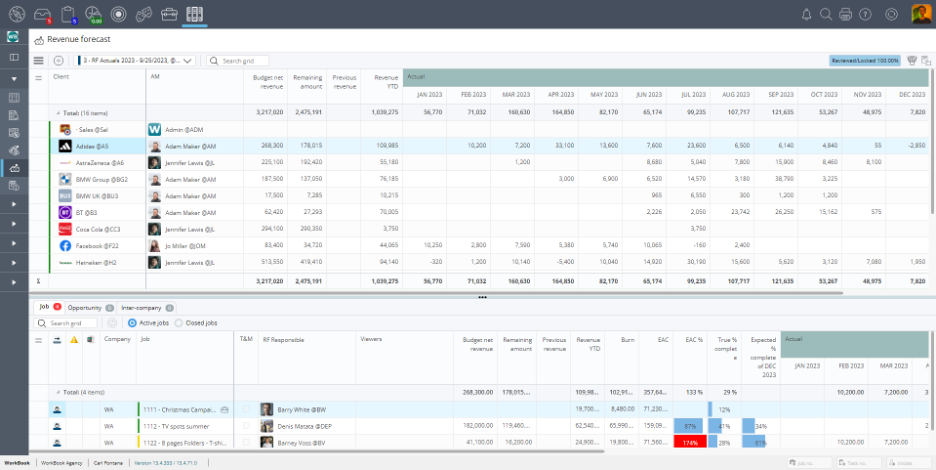
Task: Collapse the Total (4 items) group
Action: (x=58, y=392)
